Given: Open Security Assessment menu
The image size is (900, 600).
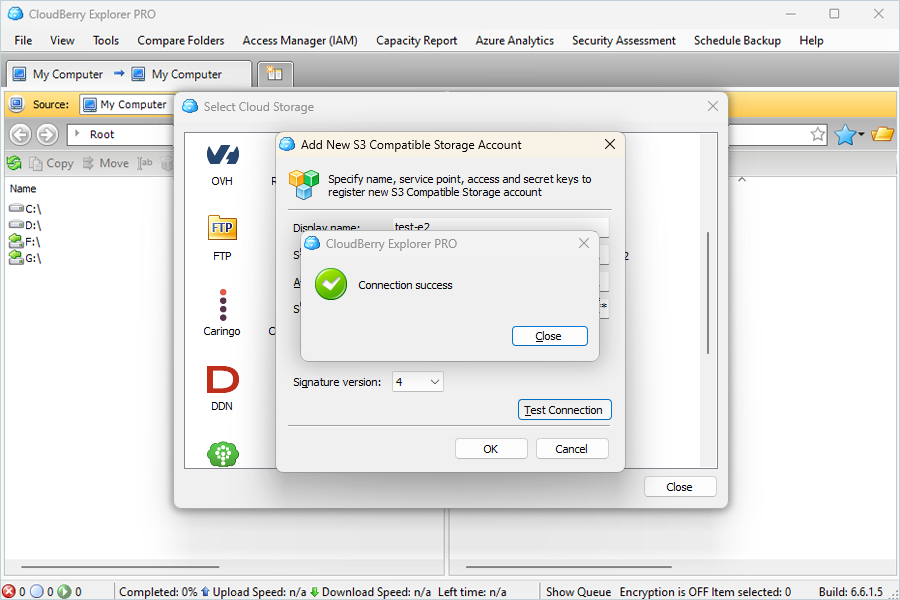Looking at the screenshot, I should pos(624,41).
